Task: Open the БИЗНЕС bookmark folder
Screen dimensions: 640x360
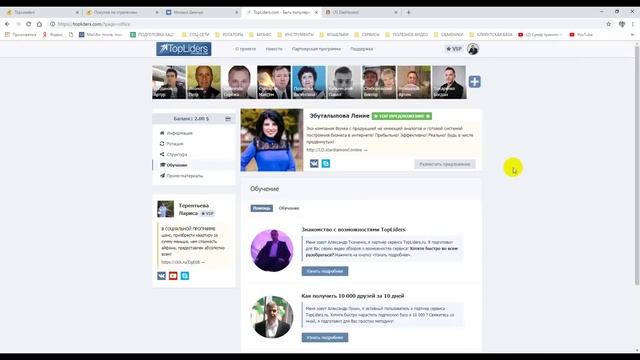Action: (x=260, y=35)
